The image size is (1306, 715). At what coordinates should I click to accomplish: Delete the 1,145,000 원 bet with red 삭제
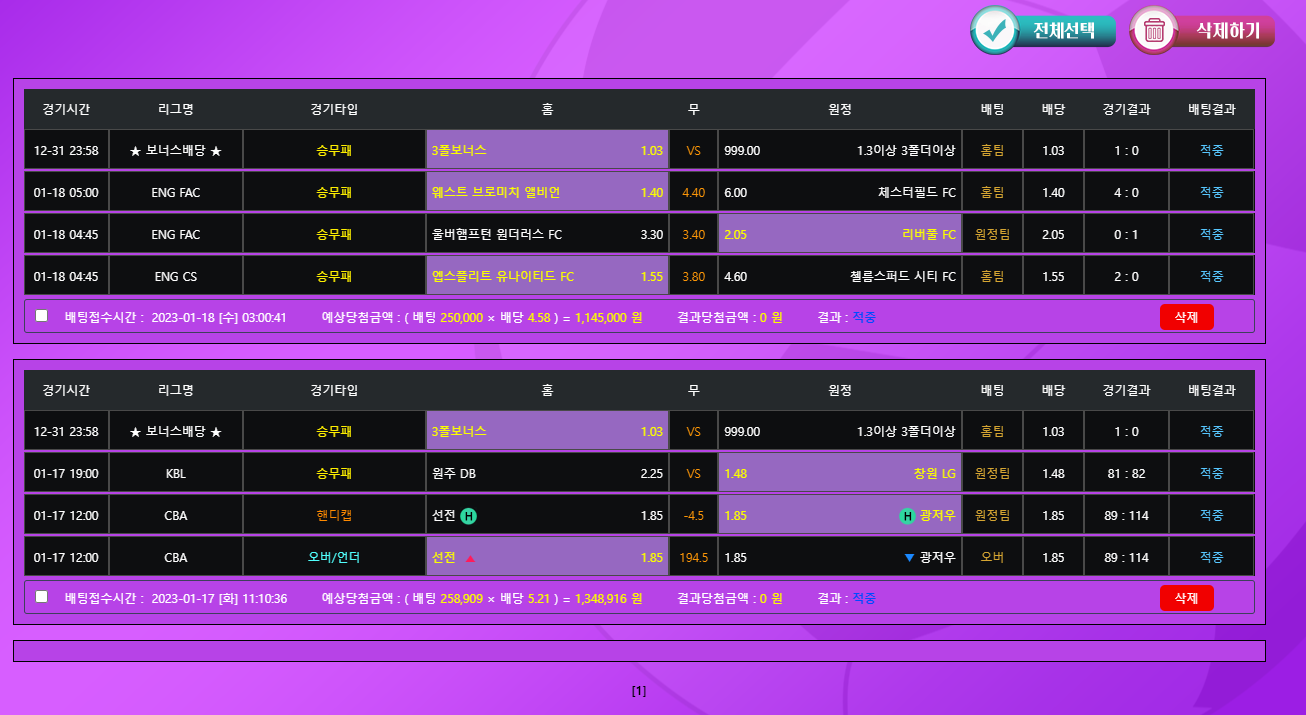1186,317
